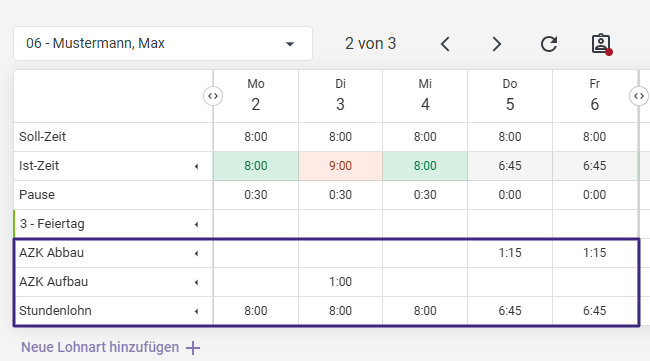Expand the AZK Abbau row arrow

coord(196,253)
